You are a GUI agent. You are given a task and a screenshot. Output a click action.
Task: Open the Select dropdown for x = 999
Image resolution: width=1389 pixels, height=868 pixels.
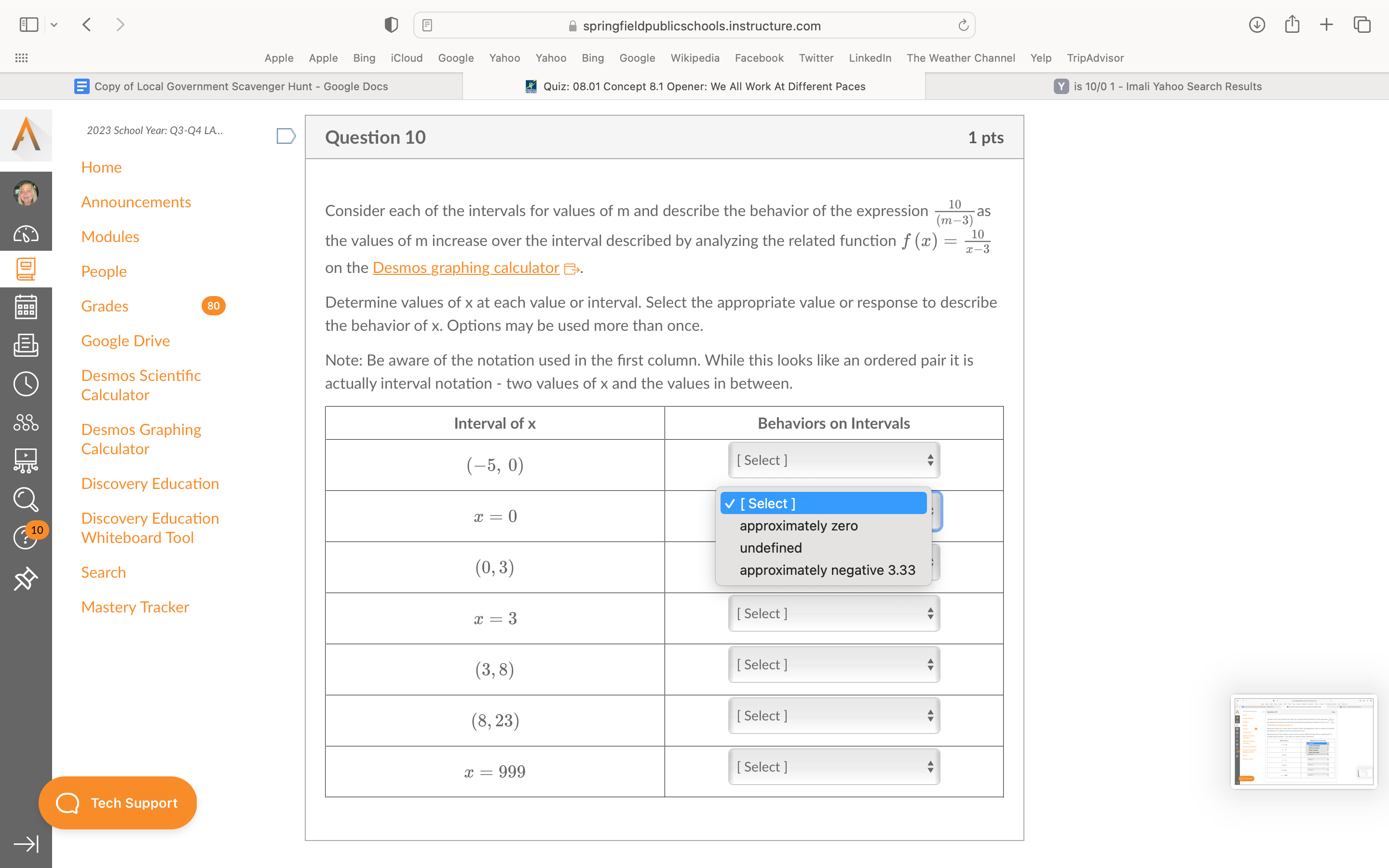coord(833,766)
